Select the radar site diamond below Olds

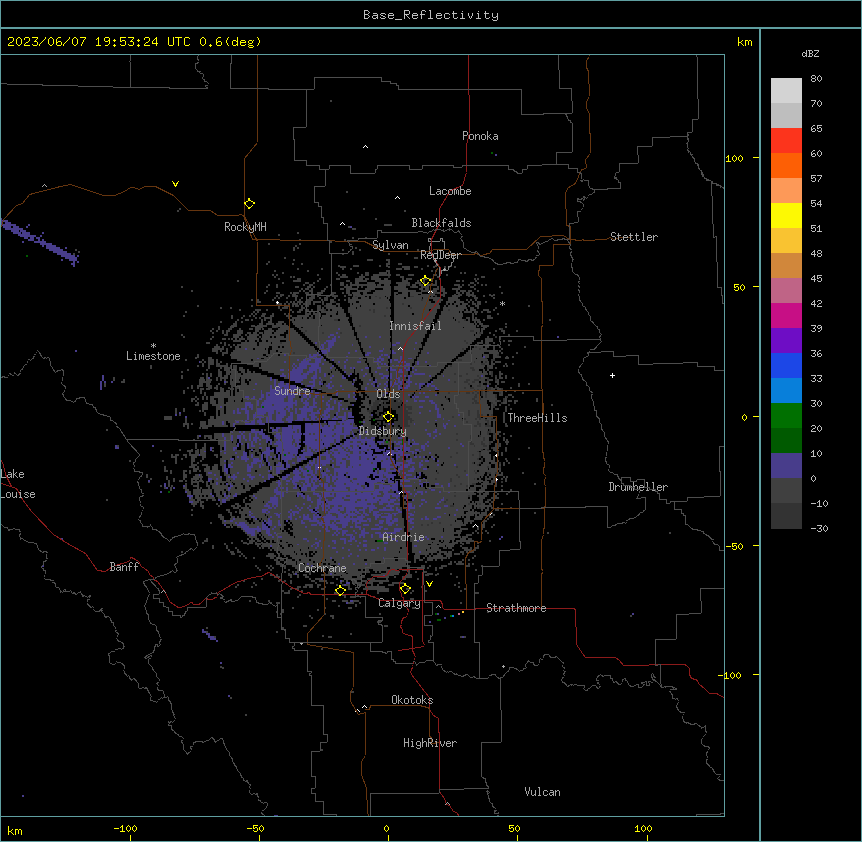point(388,417)
